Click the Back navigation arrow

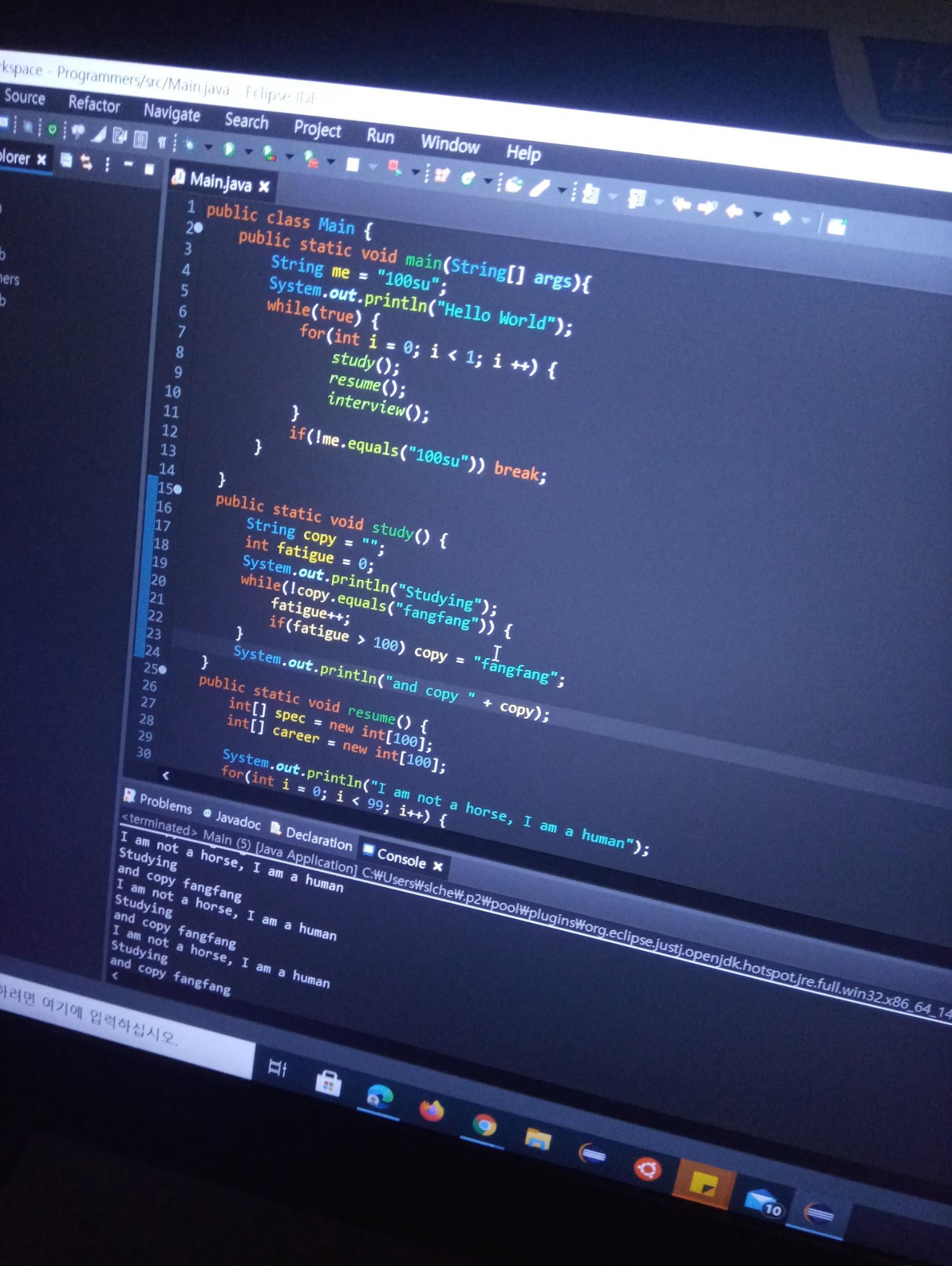pos(735,212)
